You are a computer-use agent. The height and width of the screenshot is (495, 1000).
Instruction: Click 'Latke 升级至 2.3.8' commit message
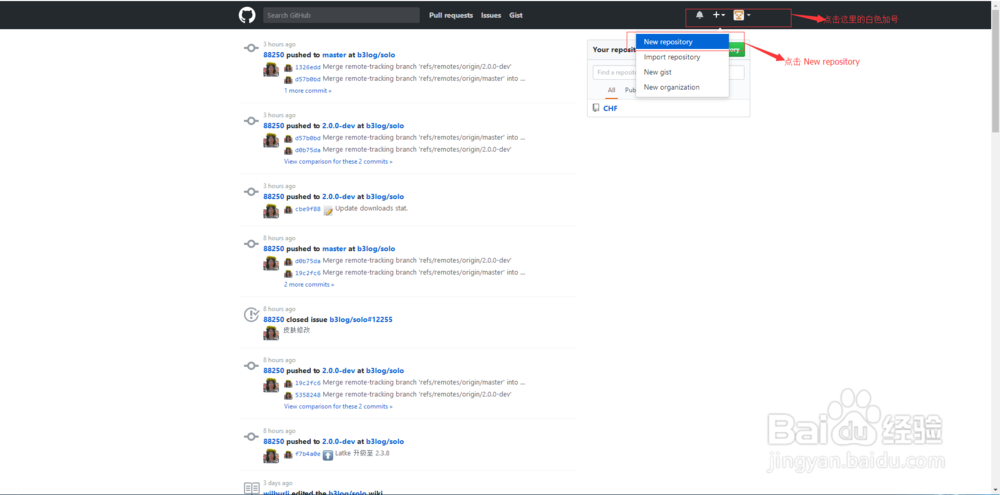(362, 454)
